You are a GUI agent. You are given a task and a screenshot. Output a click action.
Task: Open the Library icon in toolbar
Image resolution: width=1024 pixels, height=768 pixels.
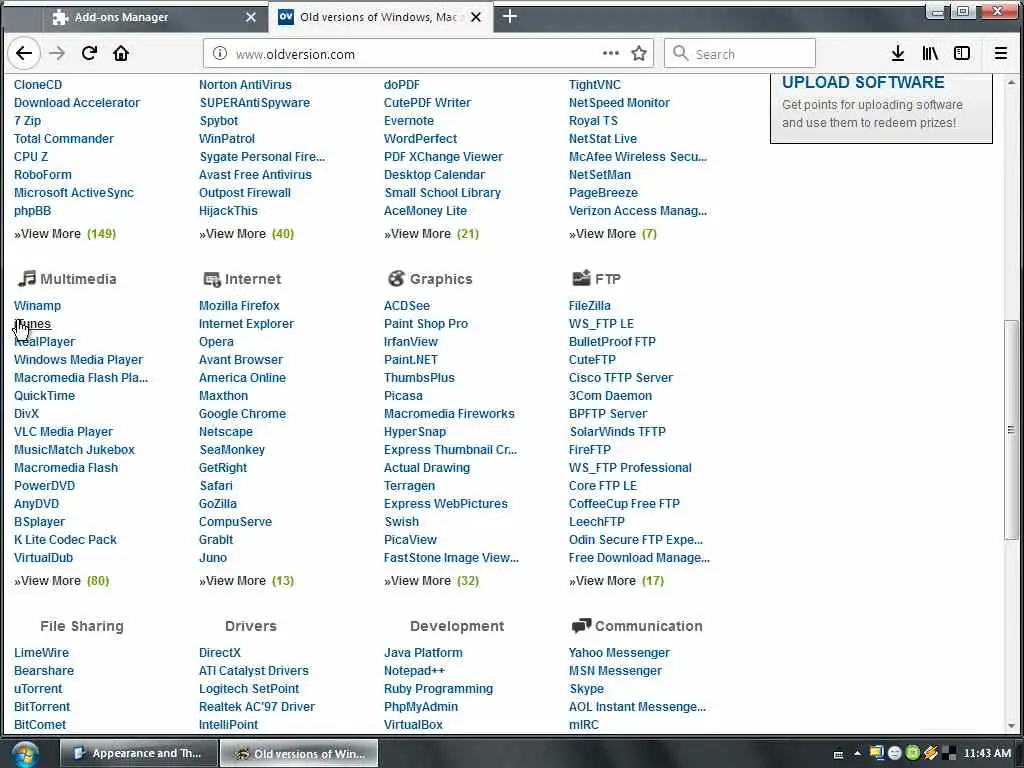(x=930, y=54)
